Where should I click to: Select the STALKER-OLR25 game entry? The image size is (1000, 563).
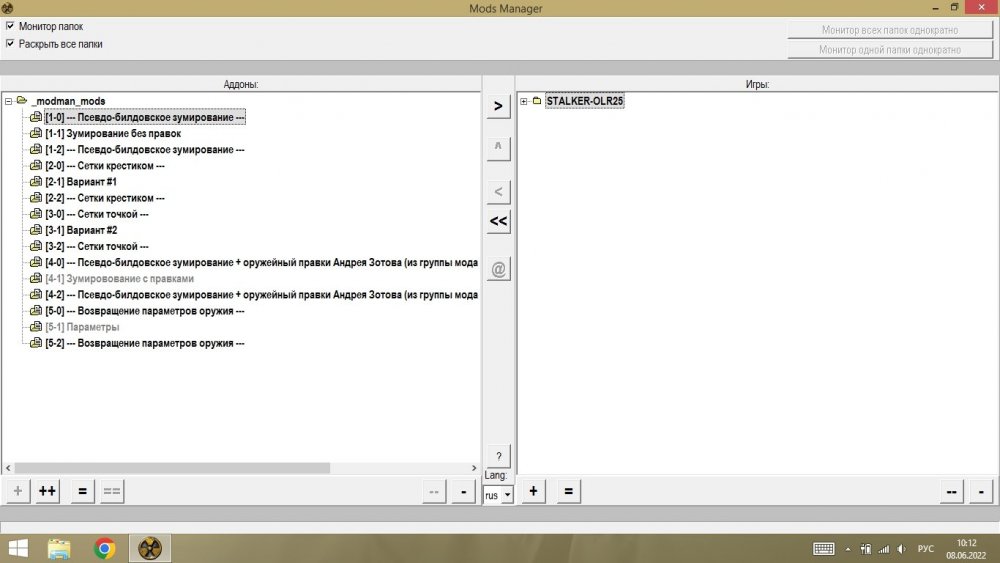[x=584, y=101]
